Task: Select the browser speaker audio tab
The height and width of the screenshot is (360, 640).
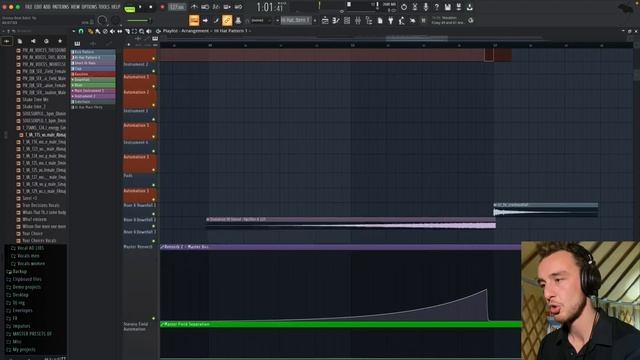Action: click(33, 41)
